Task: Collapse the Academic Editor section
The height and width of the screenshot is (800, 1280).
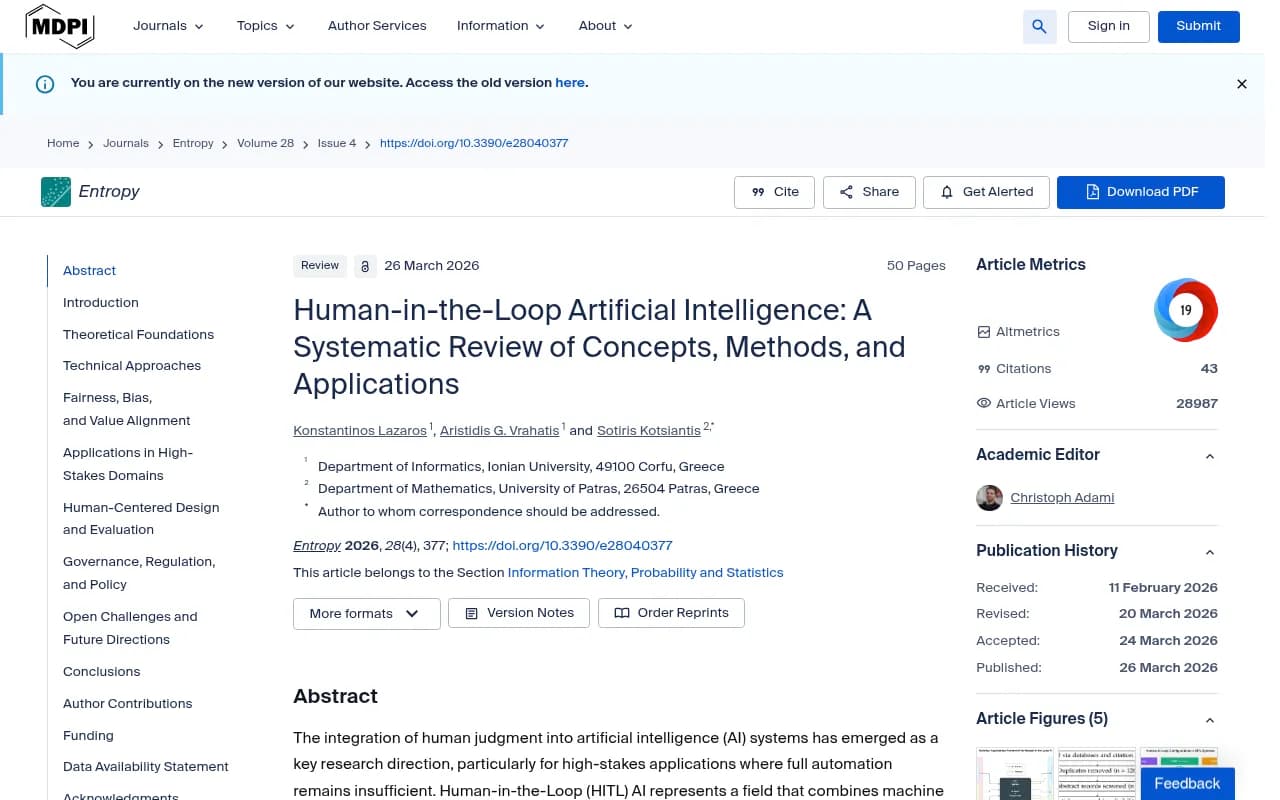Action: [x=1210, y=456]
